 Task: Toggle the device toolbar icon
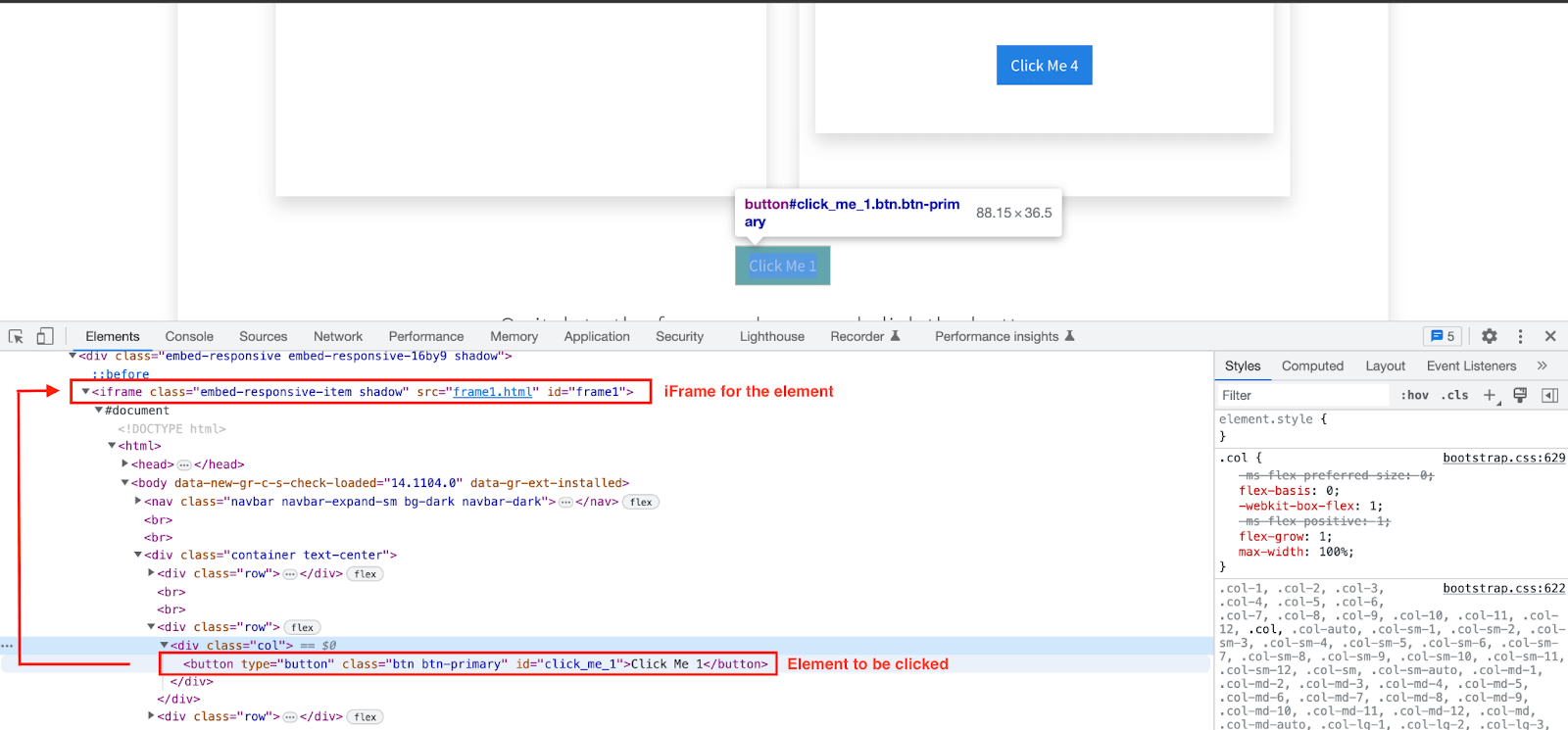point(45,336)
